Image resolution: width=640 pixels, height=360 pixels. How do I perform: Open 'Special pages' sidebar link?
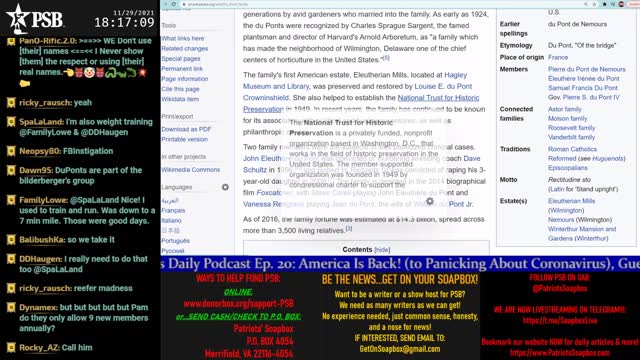point(181,59)
